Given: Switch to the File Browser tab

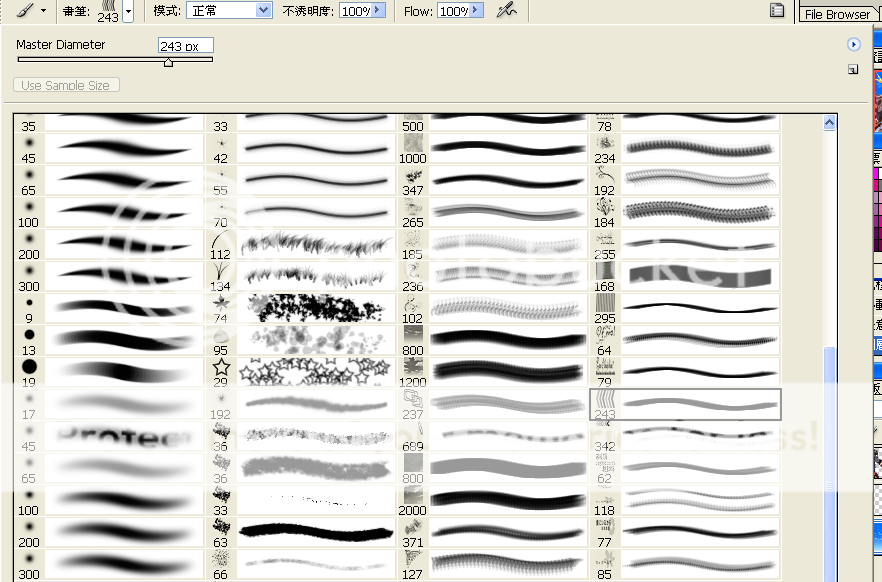Looking at the screenshot, I should tap(838, 14).
